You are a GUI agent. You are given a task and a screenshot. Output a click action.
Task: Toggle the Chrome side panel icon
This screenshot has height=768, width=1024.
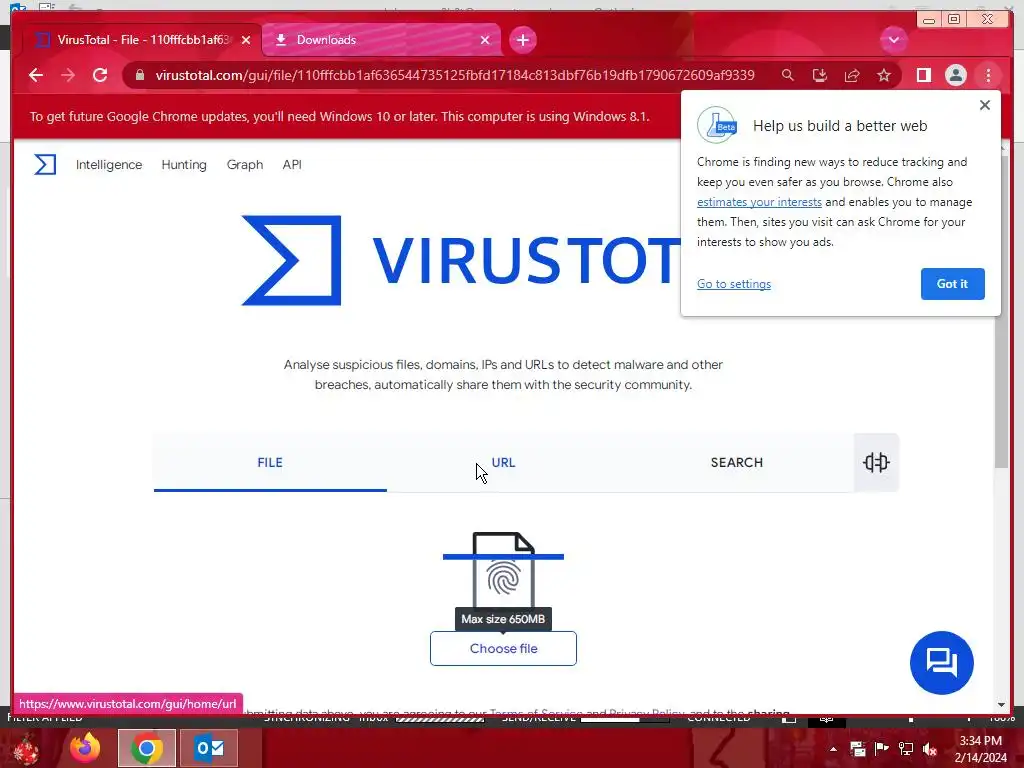tap(923, 75)
